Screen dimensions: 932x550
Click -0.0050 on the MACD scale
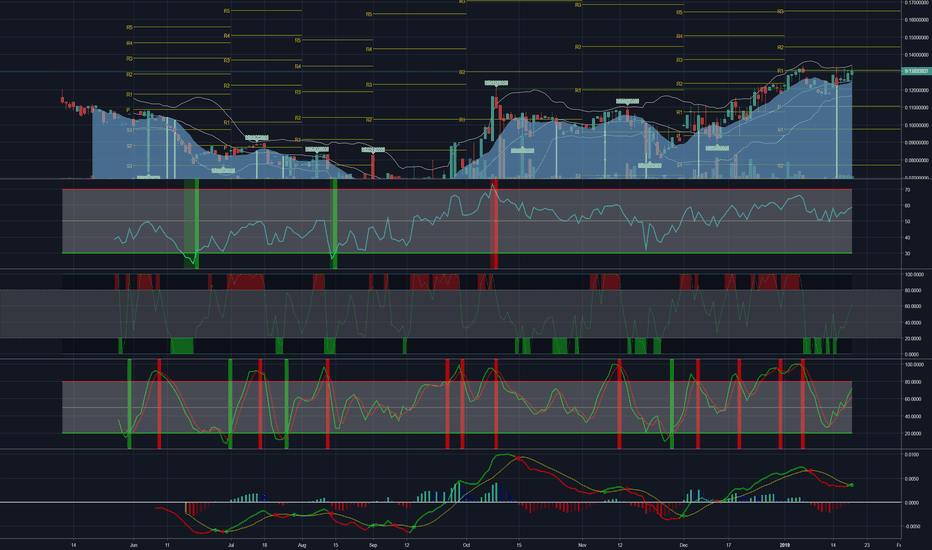[912, 526]
